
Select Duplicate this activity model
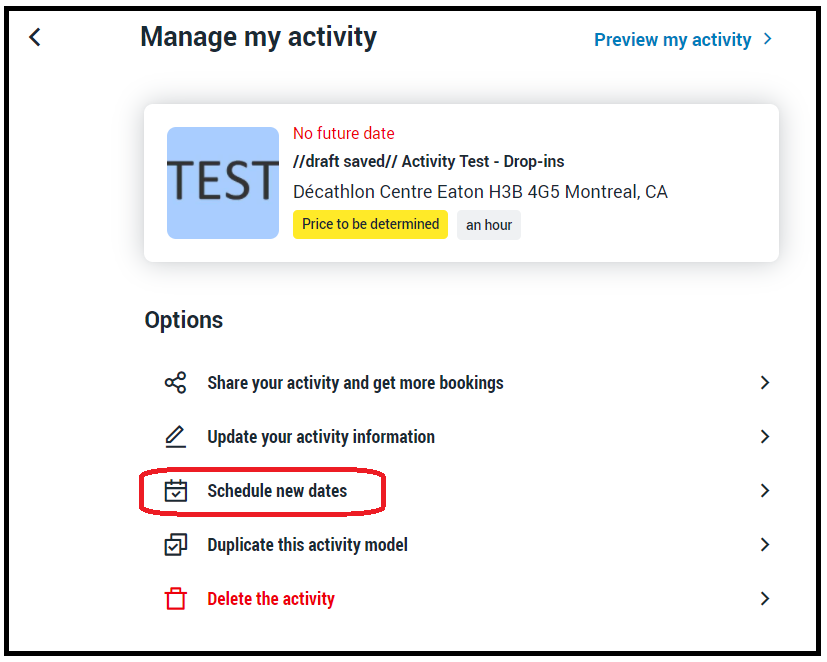[307, 545]
